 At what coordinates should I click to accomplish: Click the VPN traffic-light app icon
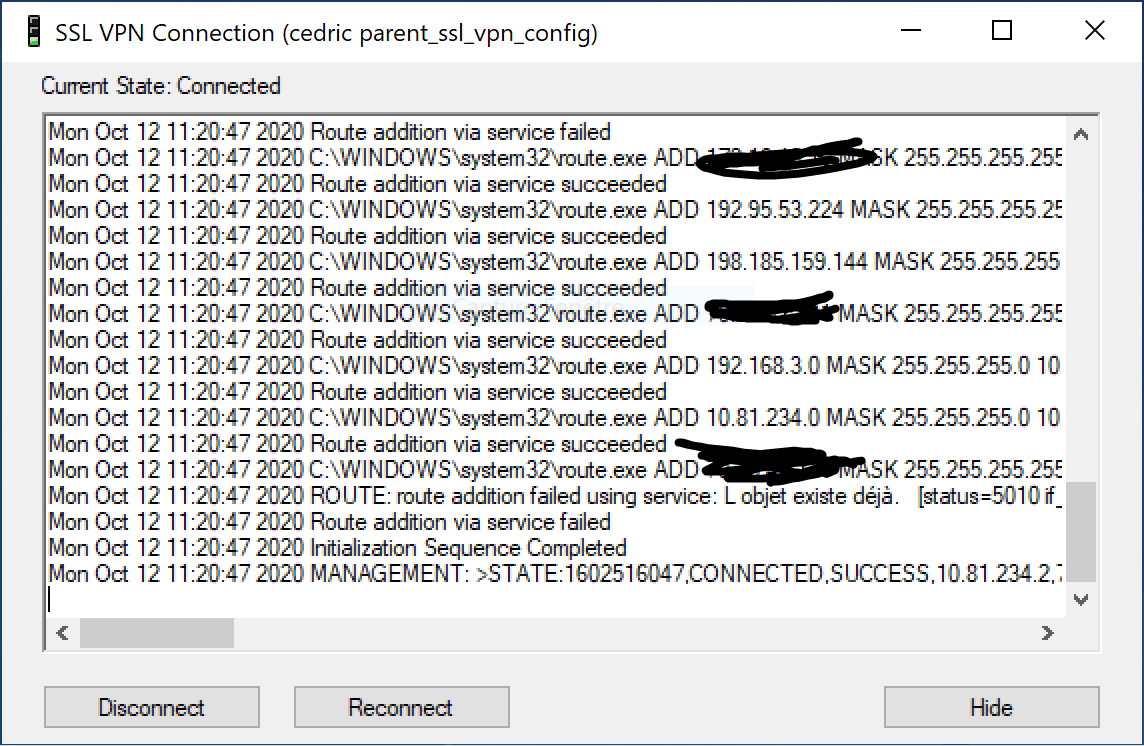click(x=33, y=32)
